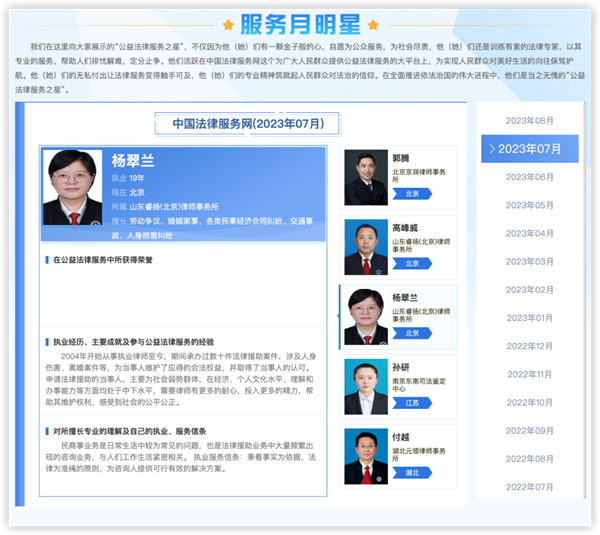Click the 北京 tag on 高峰威's card

pyautogui.click(x=412, y=264)
